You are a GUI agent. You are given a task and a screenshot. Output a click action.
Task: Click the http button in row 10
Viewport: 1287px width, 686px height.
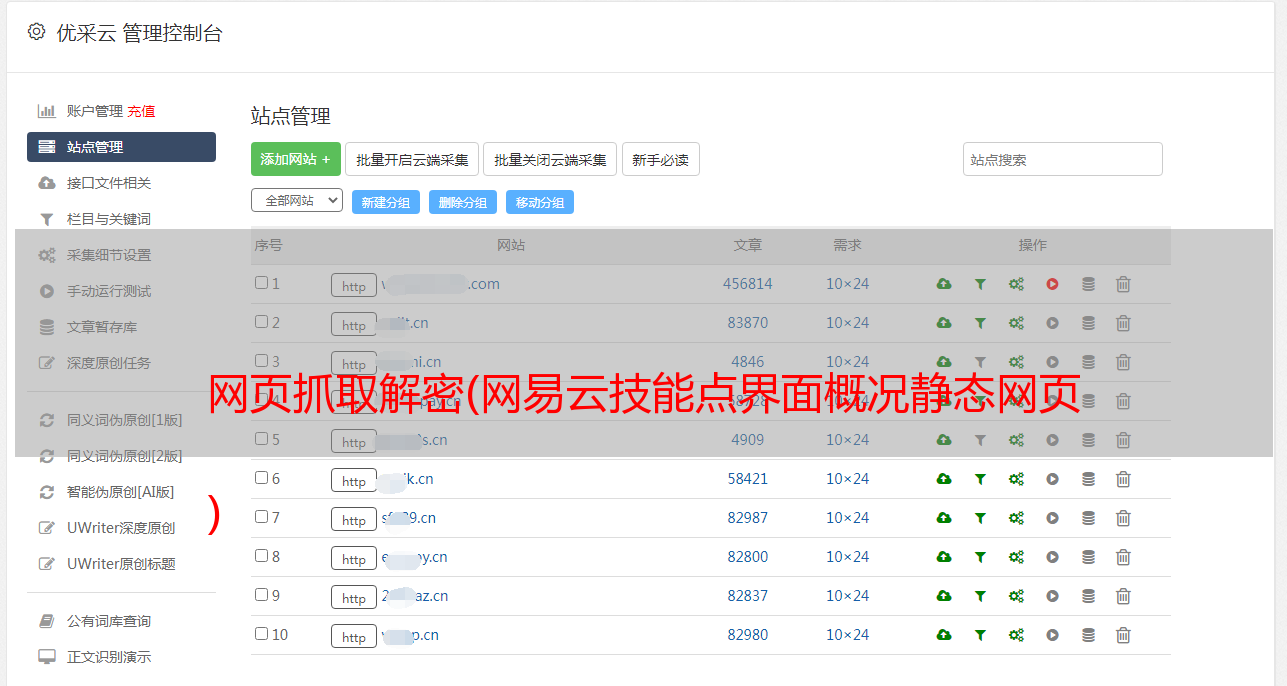pyautogui.click(x=354, y=636)
